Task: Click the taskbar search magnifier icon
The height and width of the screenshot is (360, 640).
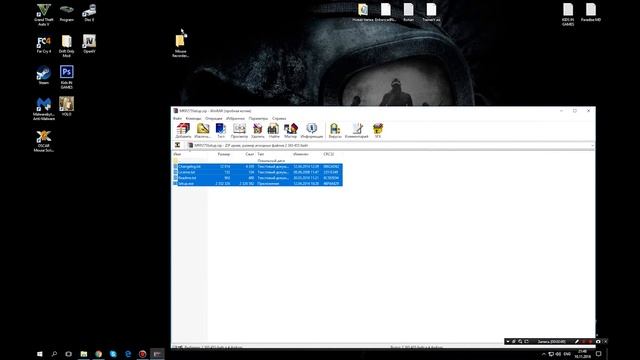Action: tap(54, 354)
